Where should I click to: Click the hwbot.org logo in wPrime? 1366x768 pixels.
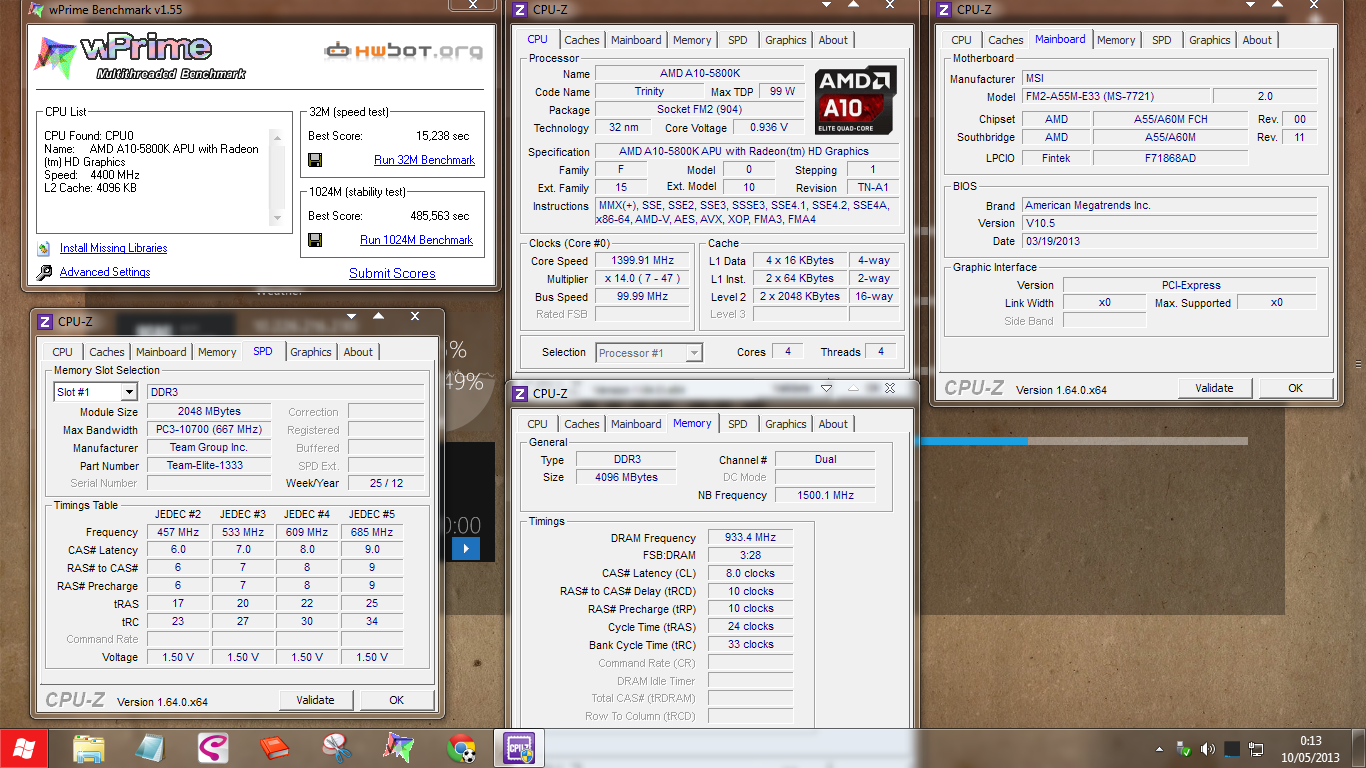pyautogui.click(x=403, y=51)
